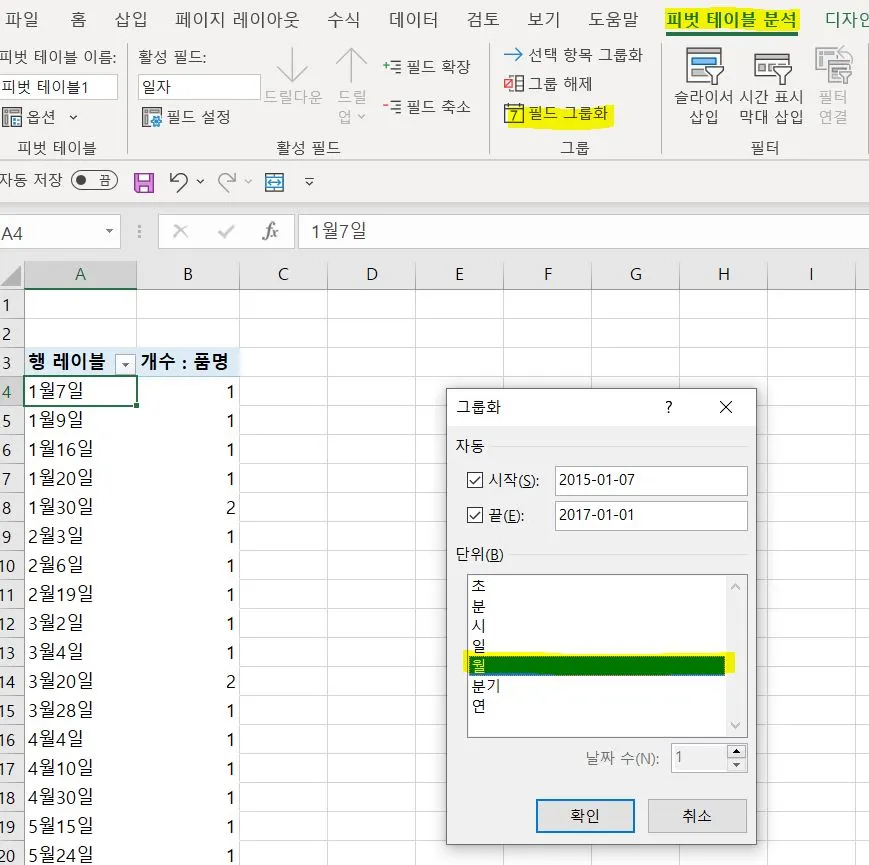Click the 피벗 테이블 이름 field
Image resolution: width=869 pixels, height=865 pixels.
coord(58,87)
